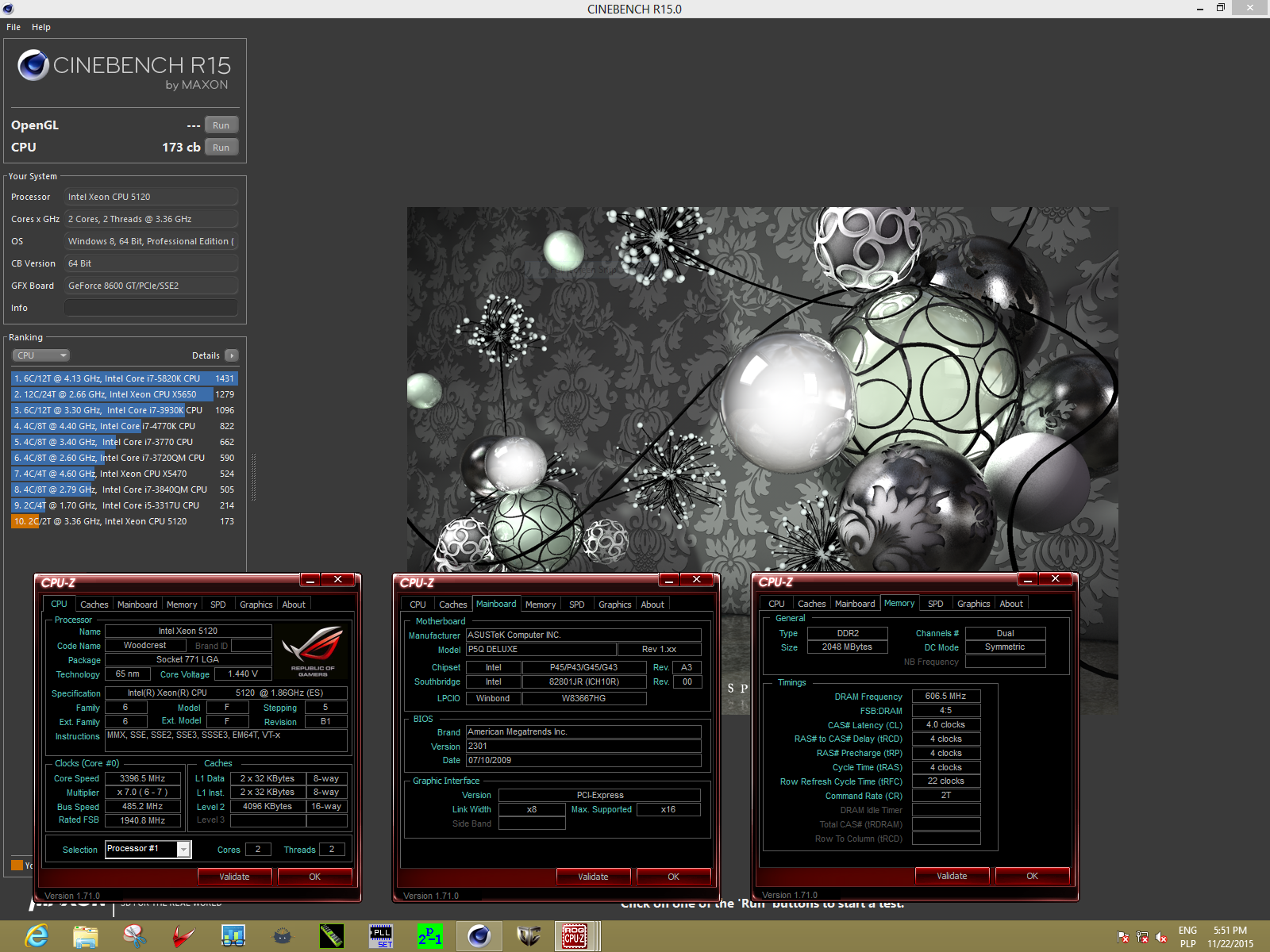Image resolution: width=1270 pixels, height=952 pixels.
Task: Click the Cinebench R15 sphere logo
Action: coord(33,65)
